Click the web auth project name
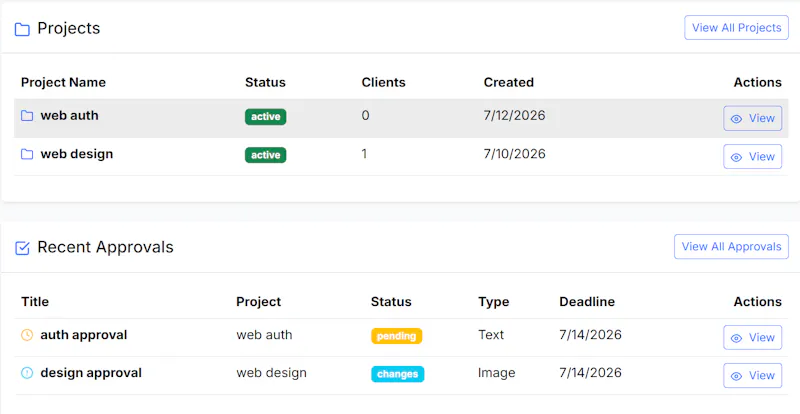The image size is (800, 414). pos(69,115)
